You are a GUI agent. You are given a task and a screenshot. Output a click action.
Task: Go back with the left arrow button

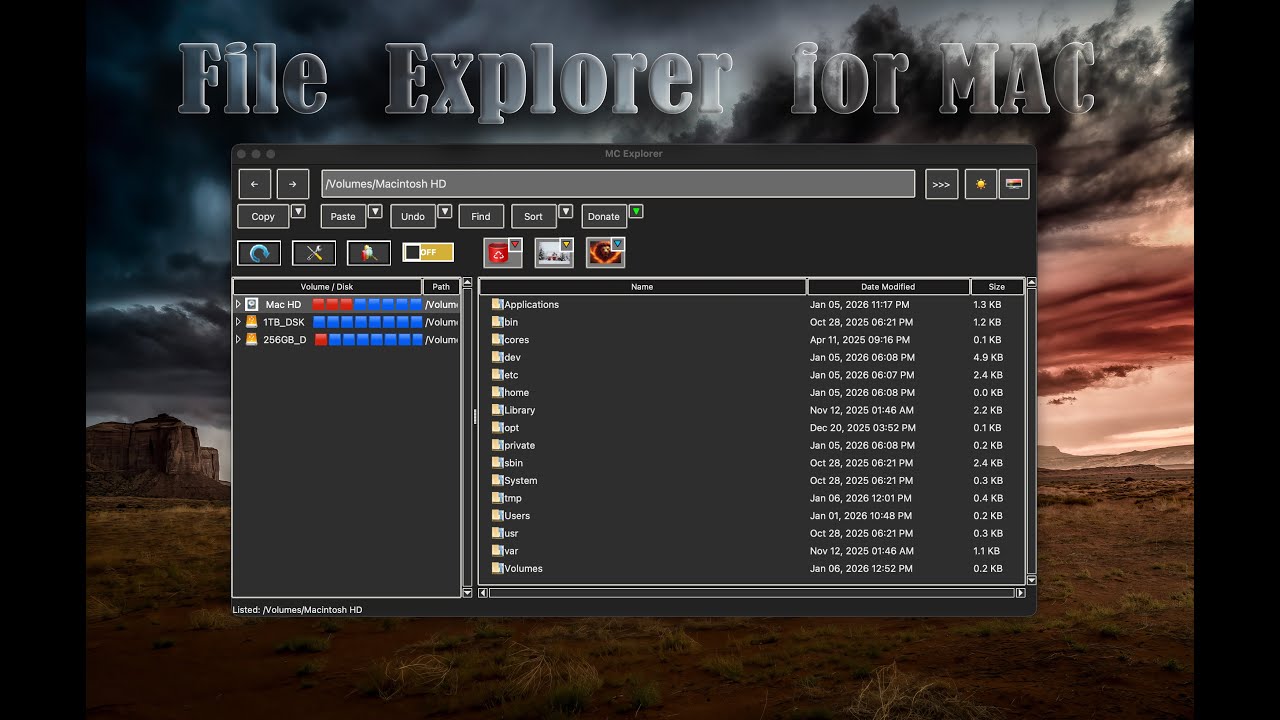coord(255,184)
